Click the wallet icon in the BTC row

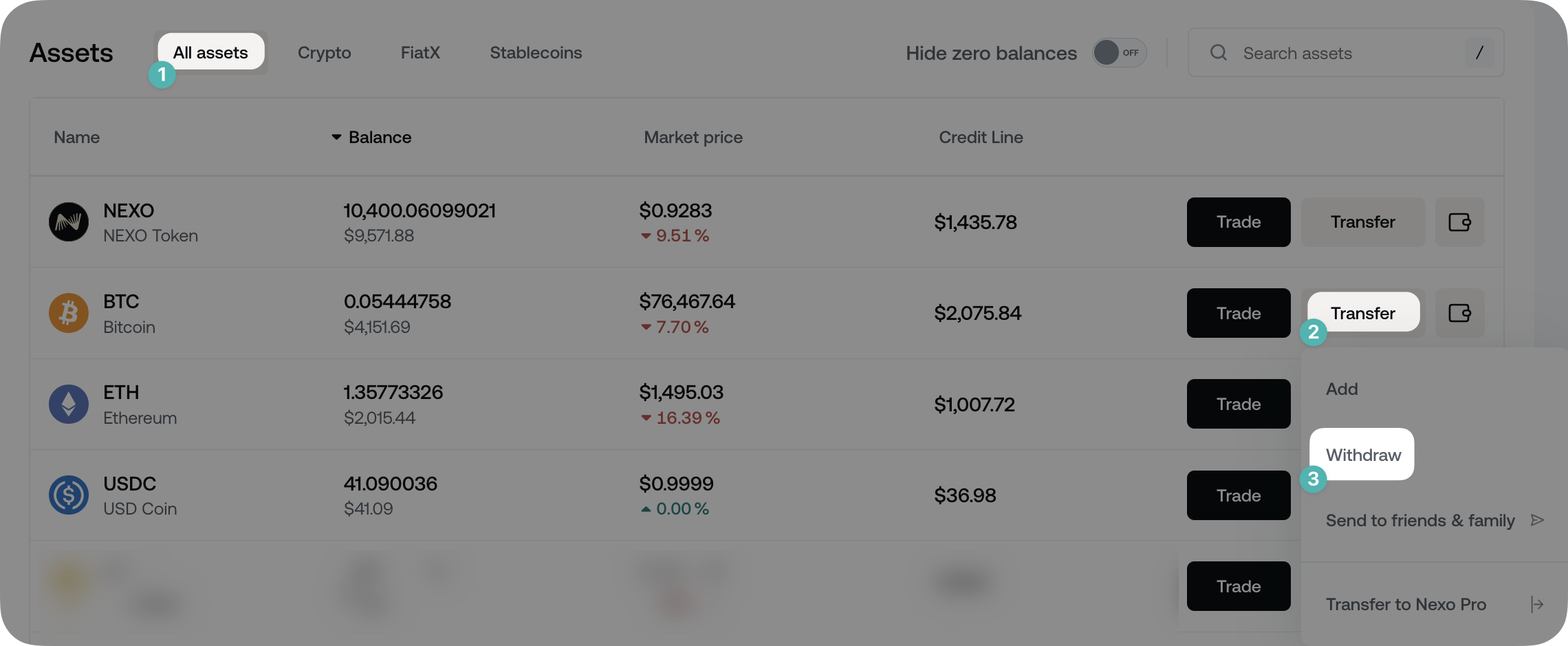click(x=1460, y=313)
